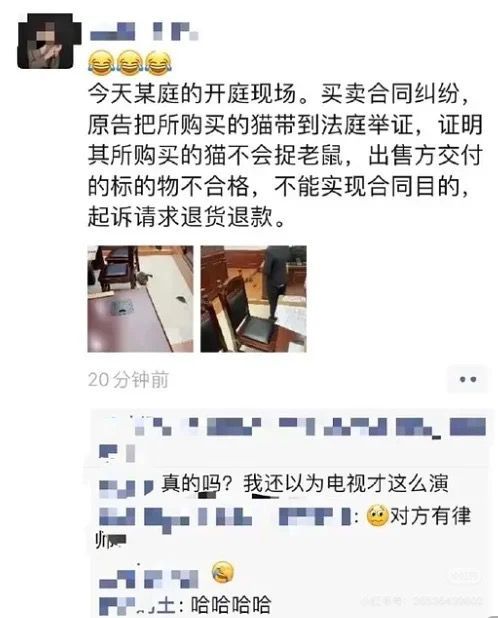Tap the first laughing-crying emoji

100,63
